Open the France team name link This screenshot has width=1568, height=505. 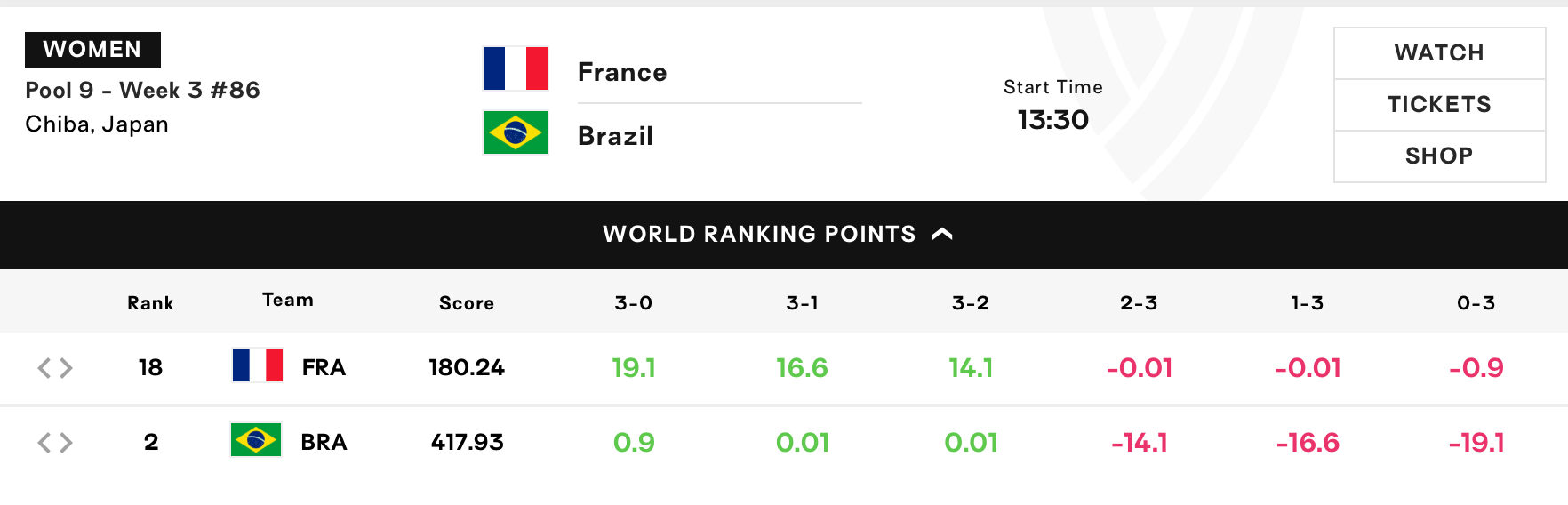(x=622, y=72)
